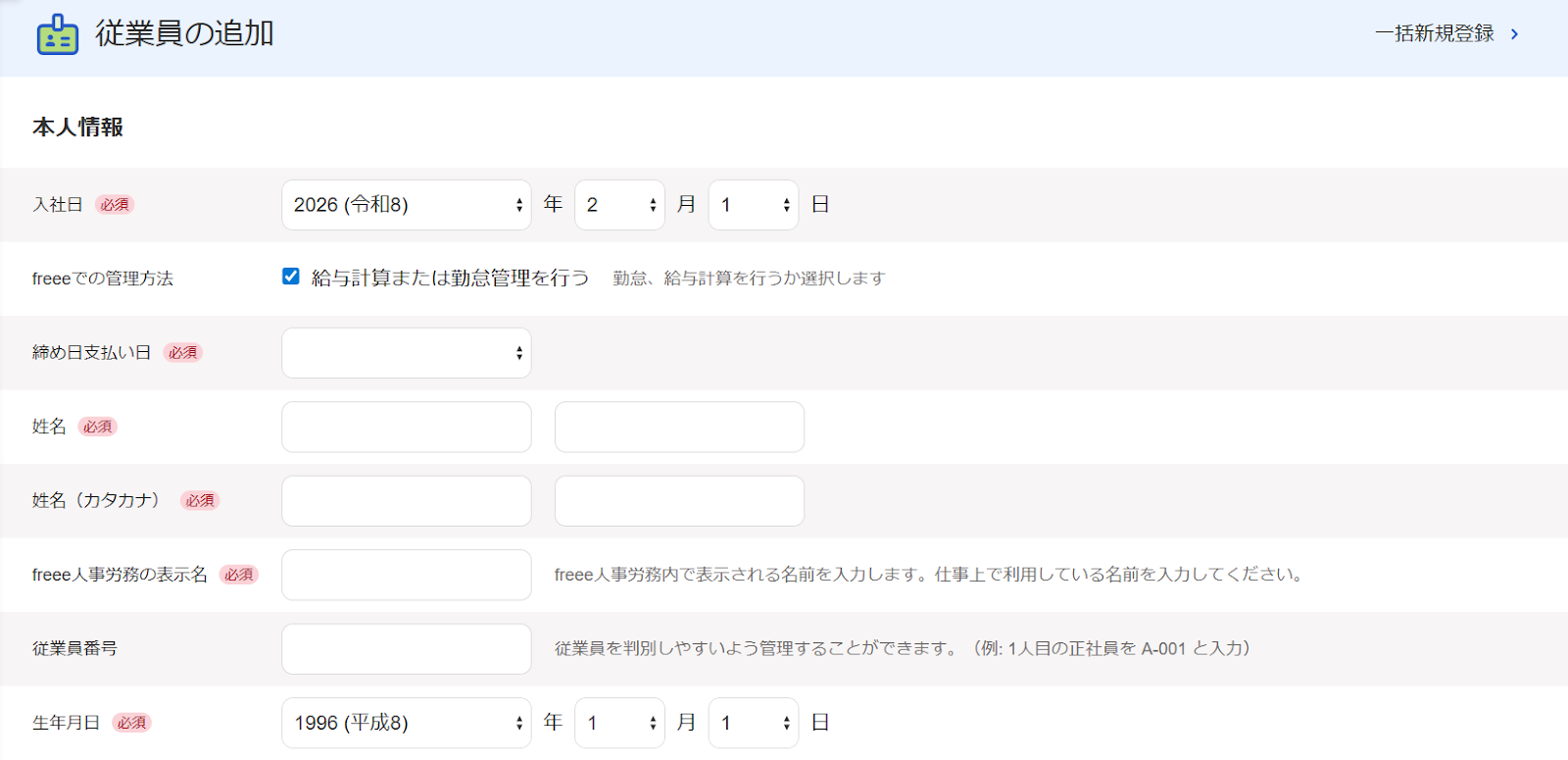Click the 生年月日 field label

(x=66, y=723)
